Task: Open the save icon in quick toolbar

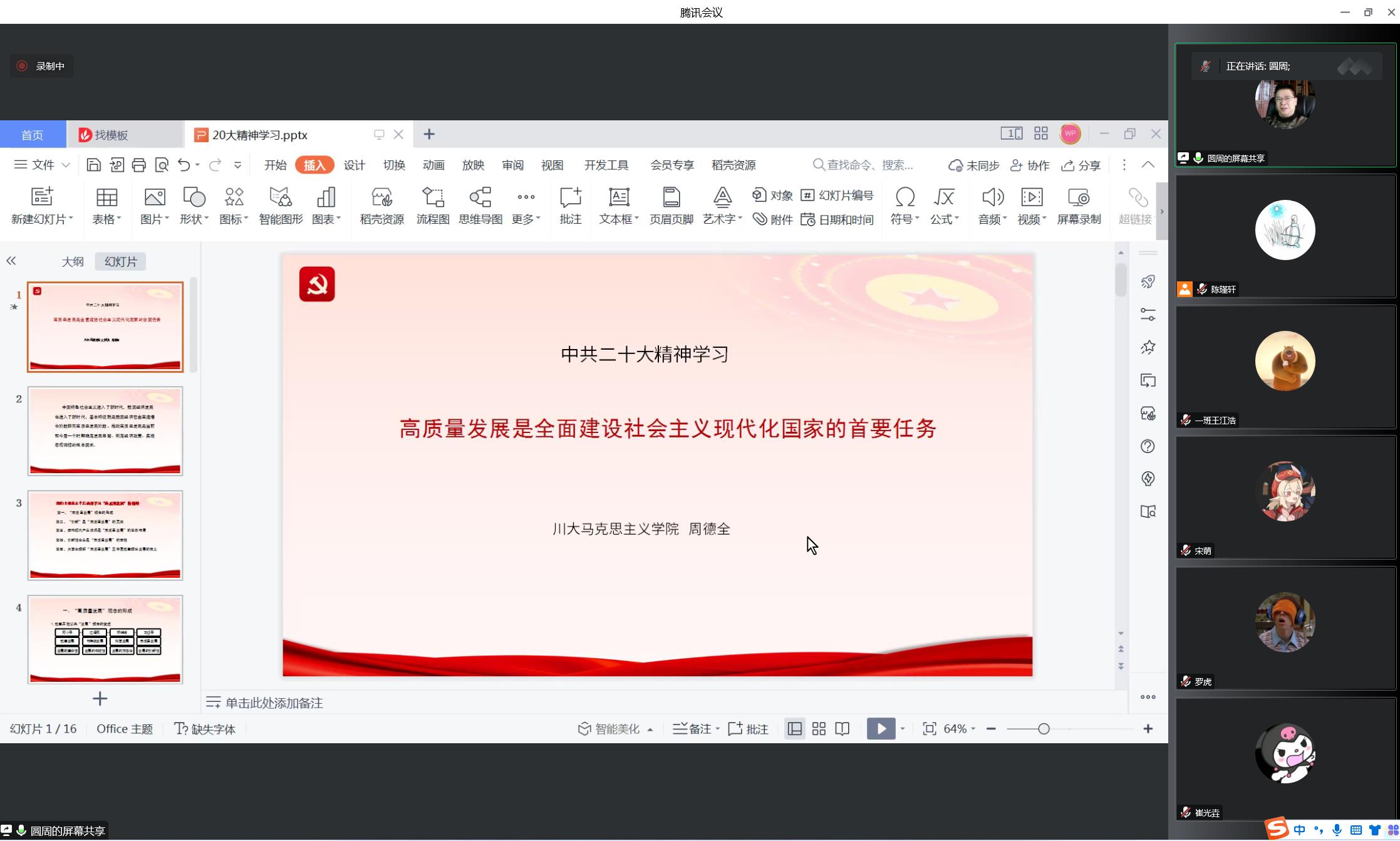Action: (93, 165)
